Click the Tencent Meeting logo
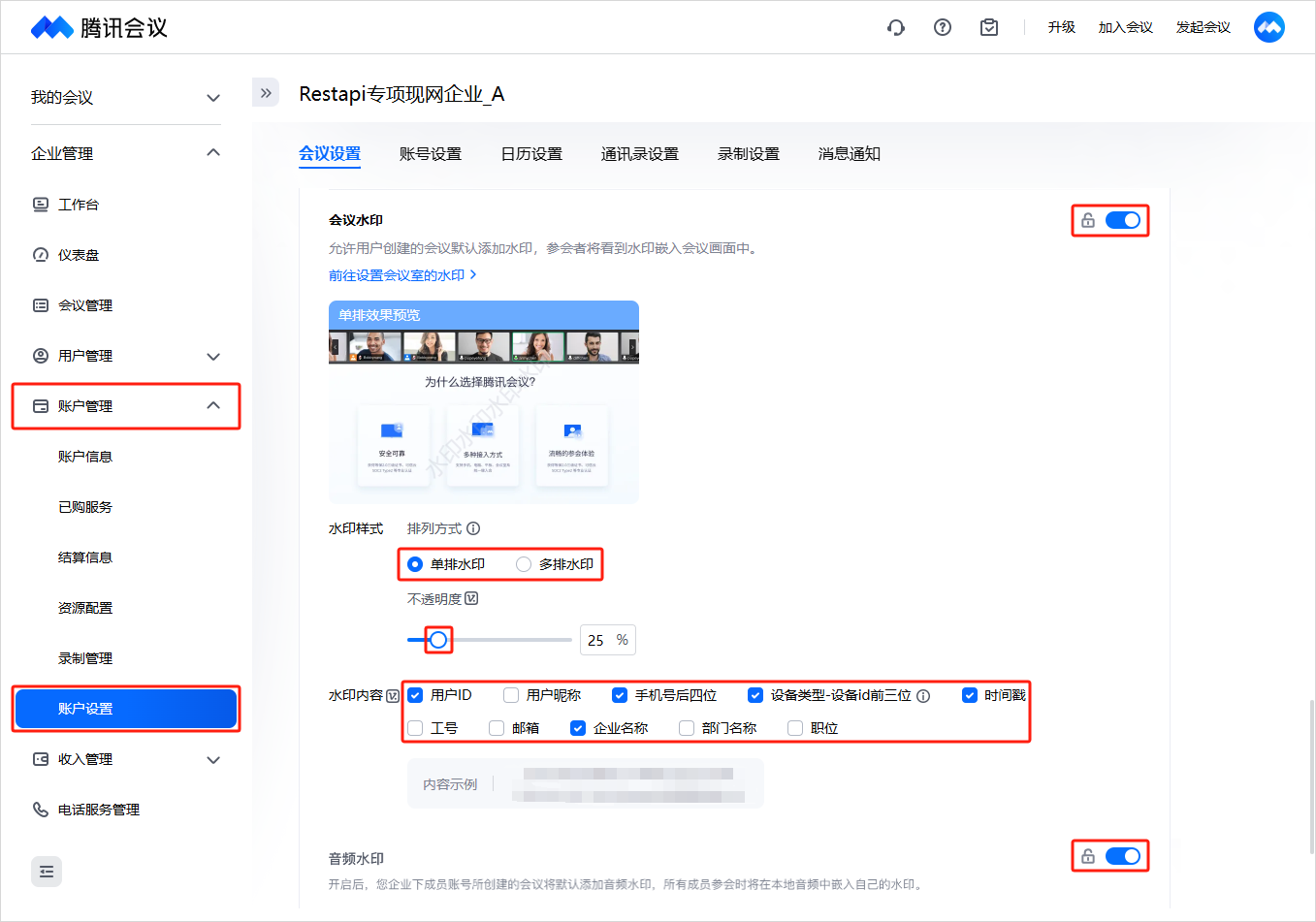The image size is (1316, 922). pyautogui.click(x=99, y=27)
